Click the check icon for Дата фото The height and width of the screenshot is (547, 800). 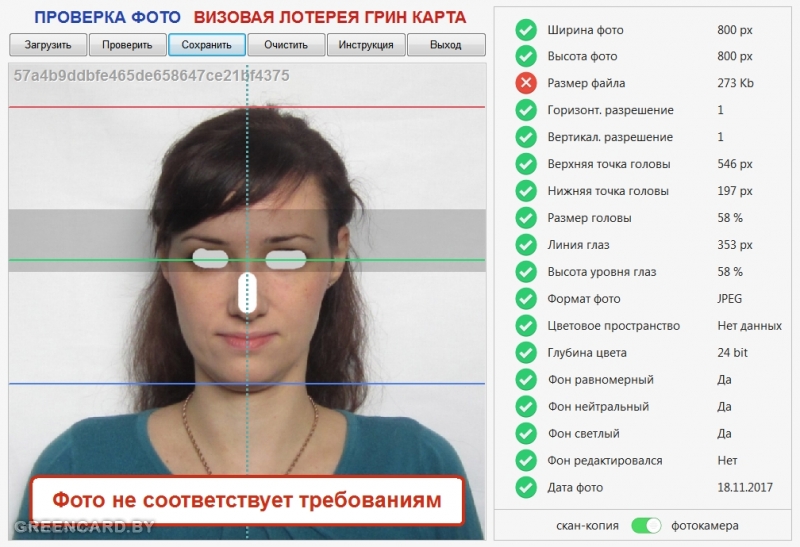(526, 487)
